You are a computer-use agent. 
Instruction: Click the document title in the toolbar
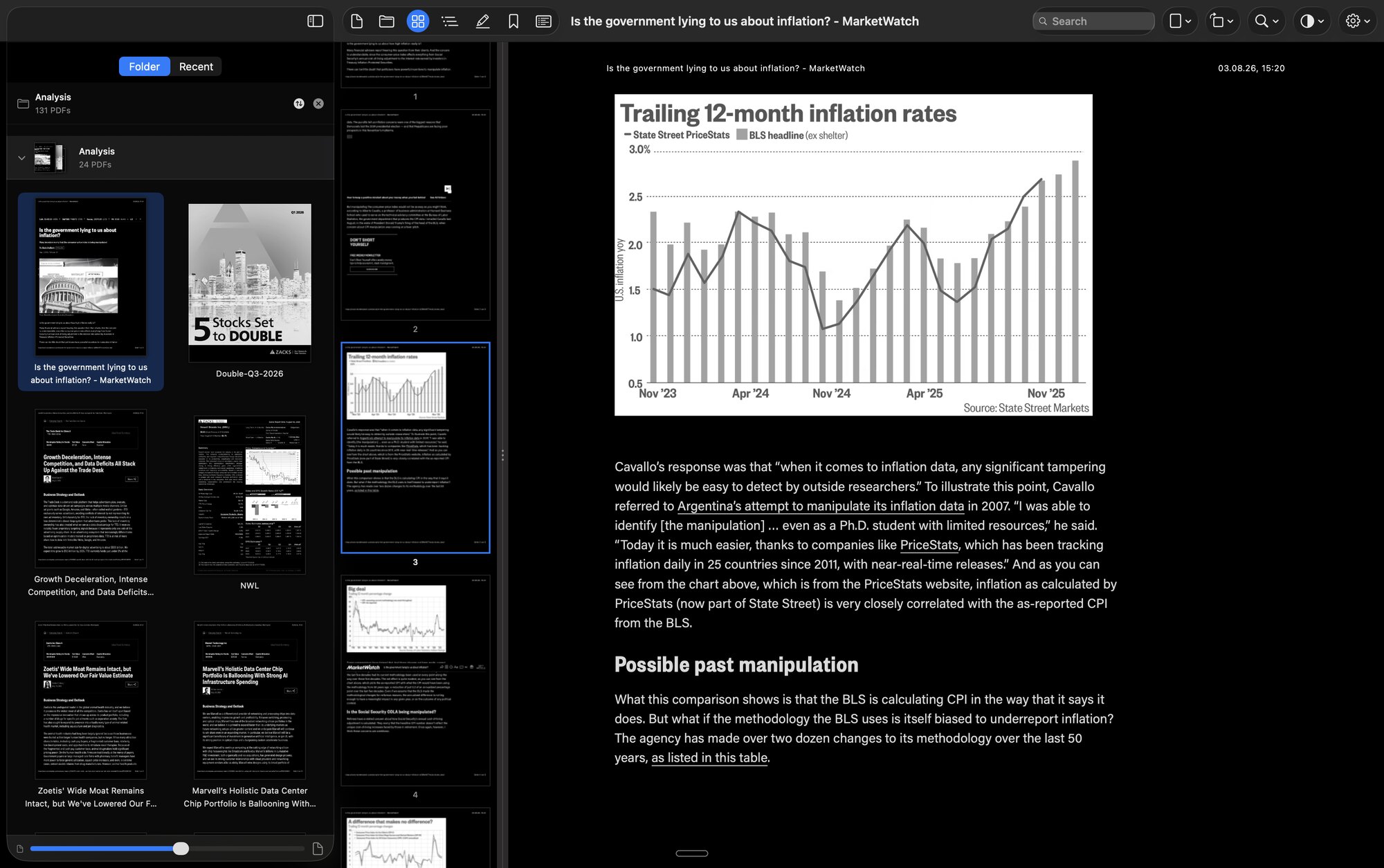click(x=745, y=21)
